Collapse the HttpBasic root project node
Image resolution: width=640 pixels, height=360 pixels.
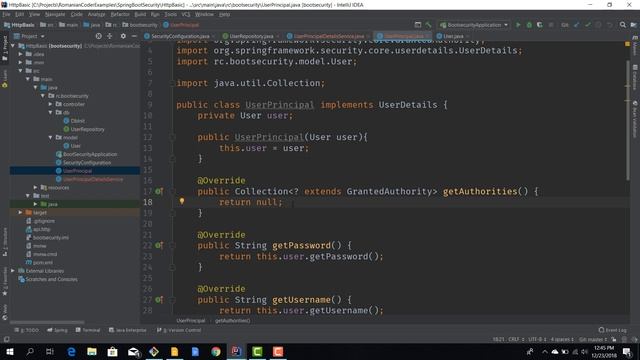click(x=13, y=46)
